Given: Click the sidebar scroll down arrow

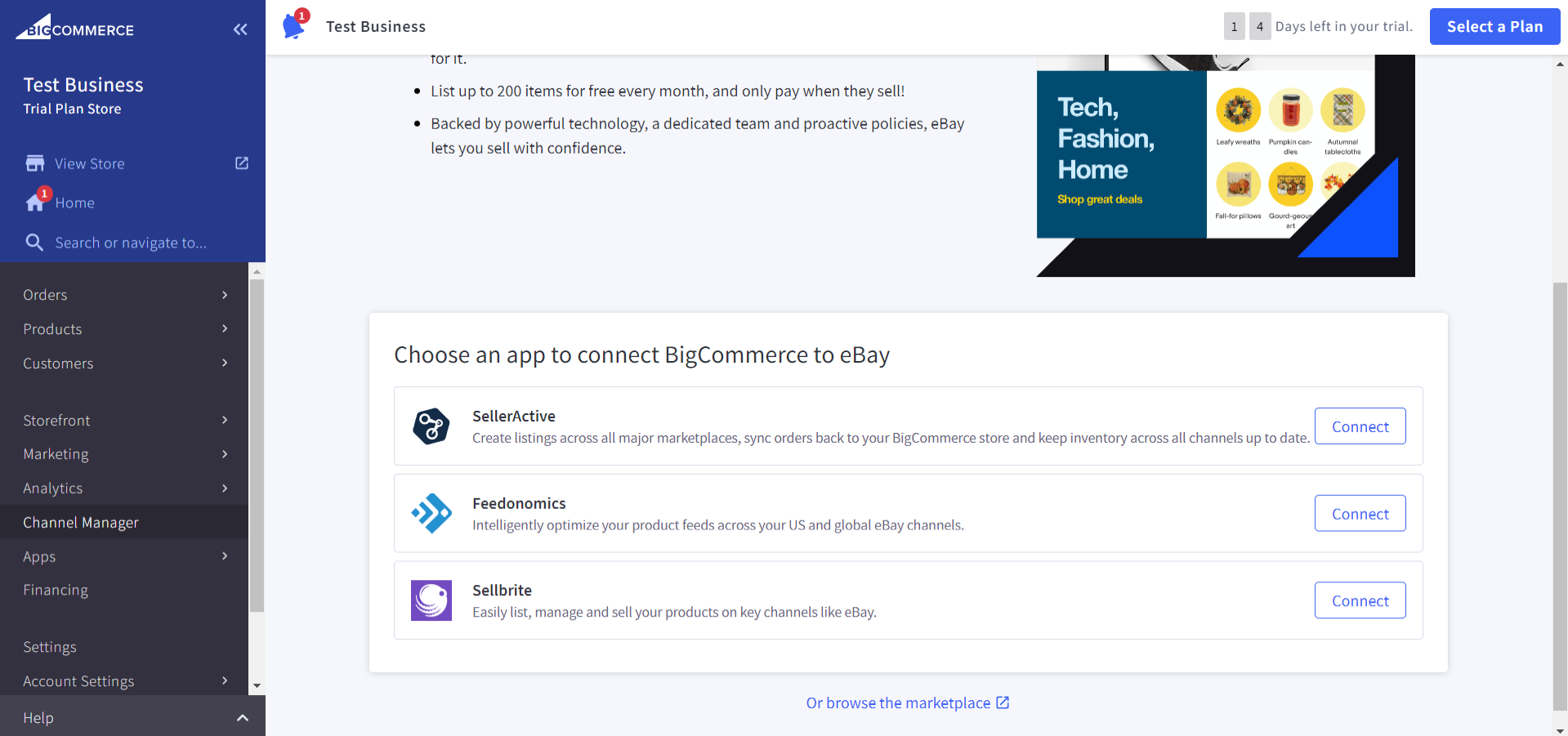Looking at the screenshot, I should pos(257,686).
